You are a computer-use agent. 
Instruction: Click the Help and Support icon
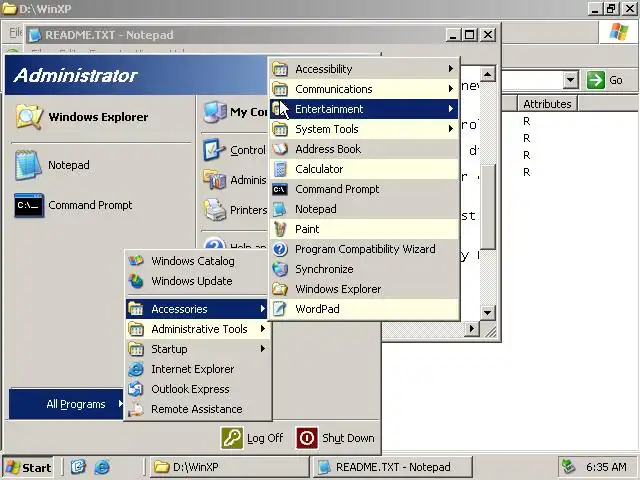(x=215, y=244)
